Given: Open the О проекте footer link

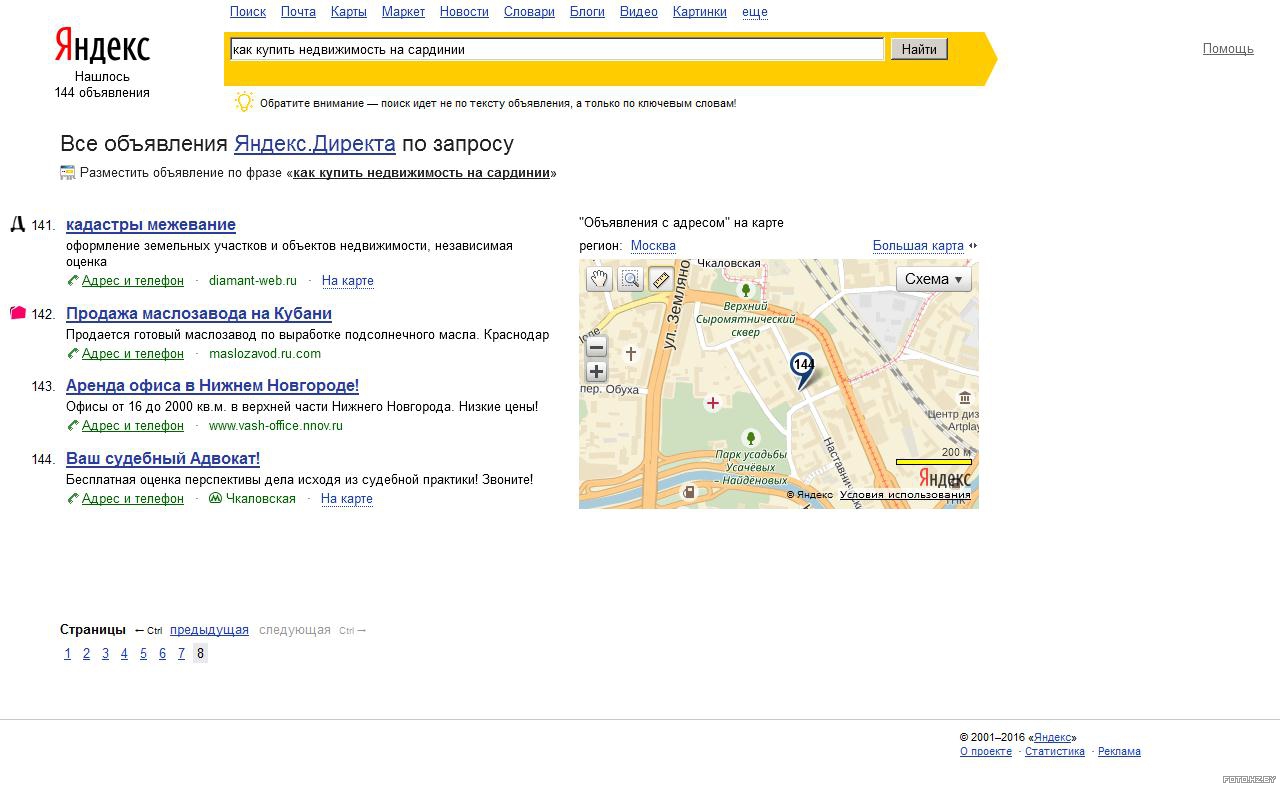Looking at the screenshot, I should point(986,752).
